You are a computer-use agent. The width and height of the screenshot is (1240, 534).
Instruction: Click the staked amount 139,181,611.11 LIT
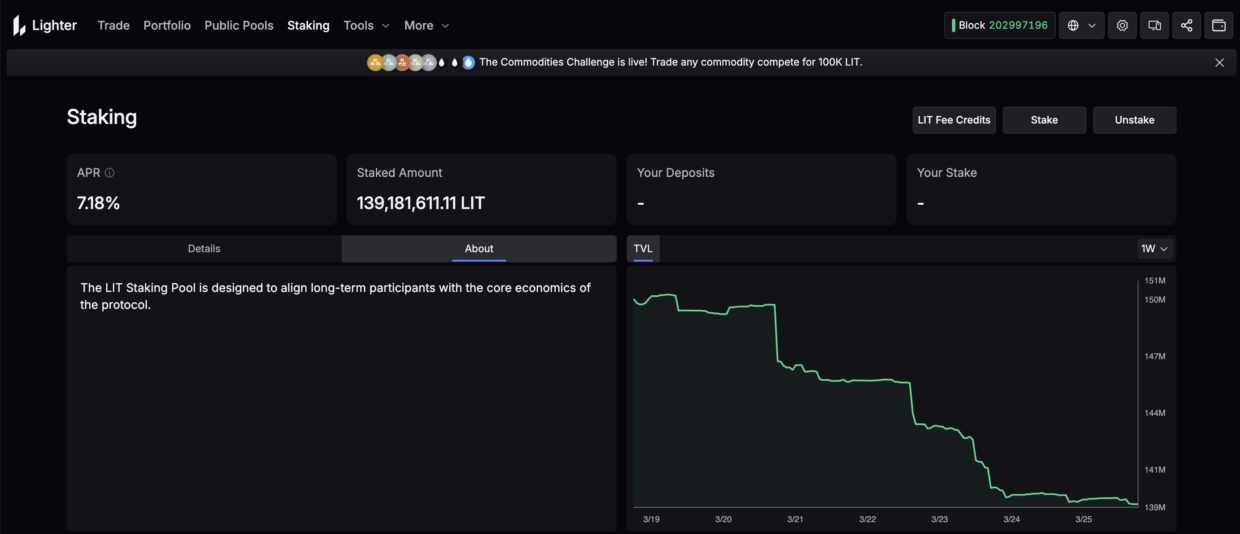[x=420, y=203]
